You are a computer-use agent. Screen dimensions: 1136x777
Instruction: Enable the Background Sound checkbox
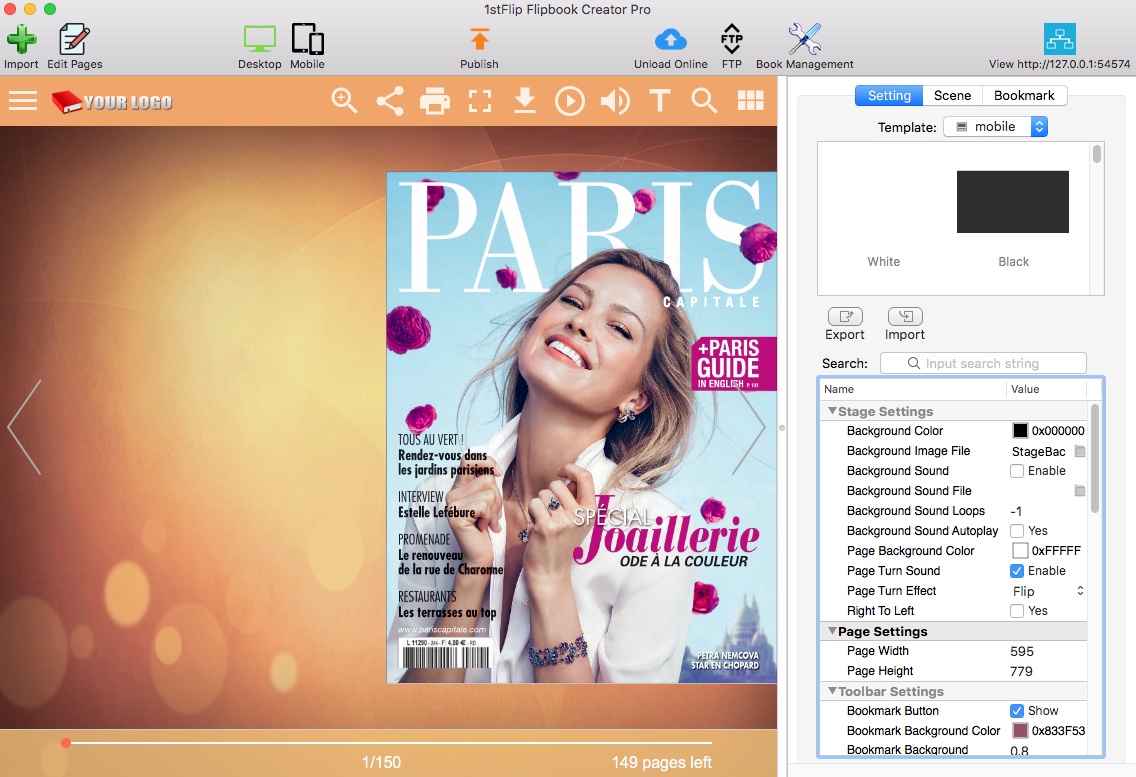(x=1017, y=471)
